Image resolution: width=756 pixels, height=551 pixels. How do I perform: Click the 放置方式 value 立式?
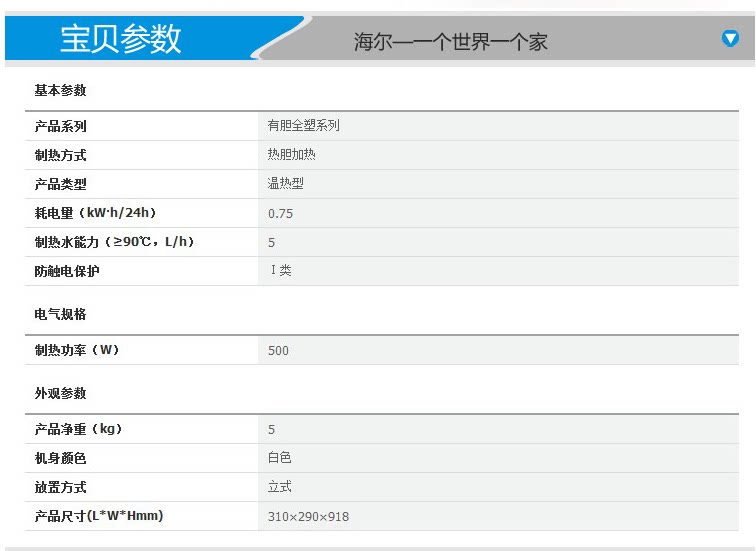point(280,487)
